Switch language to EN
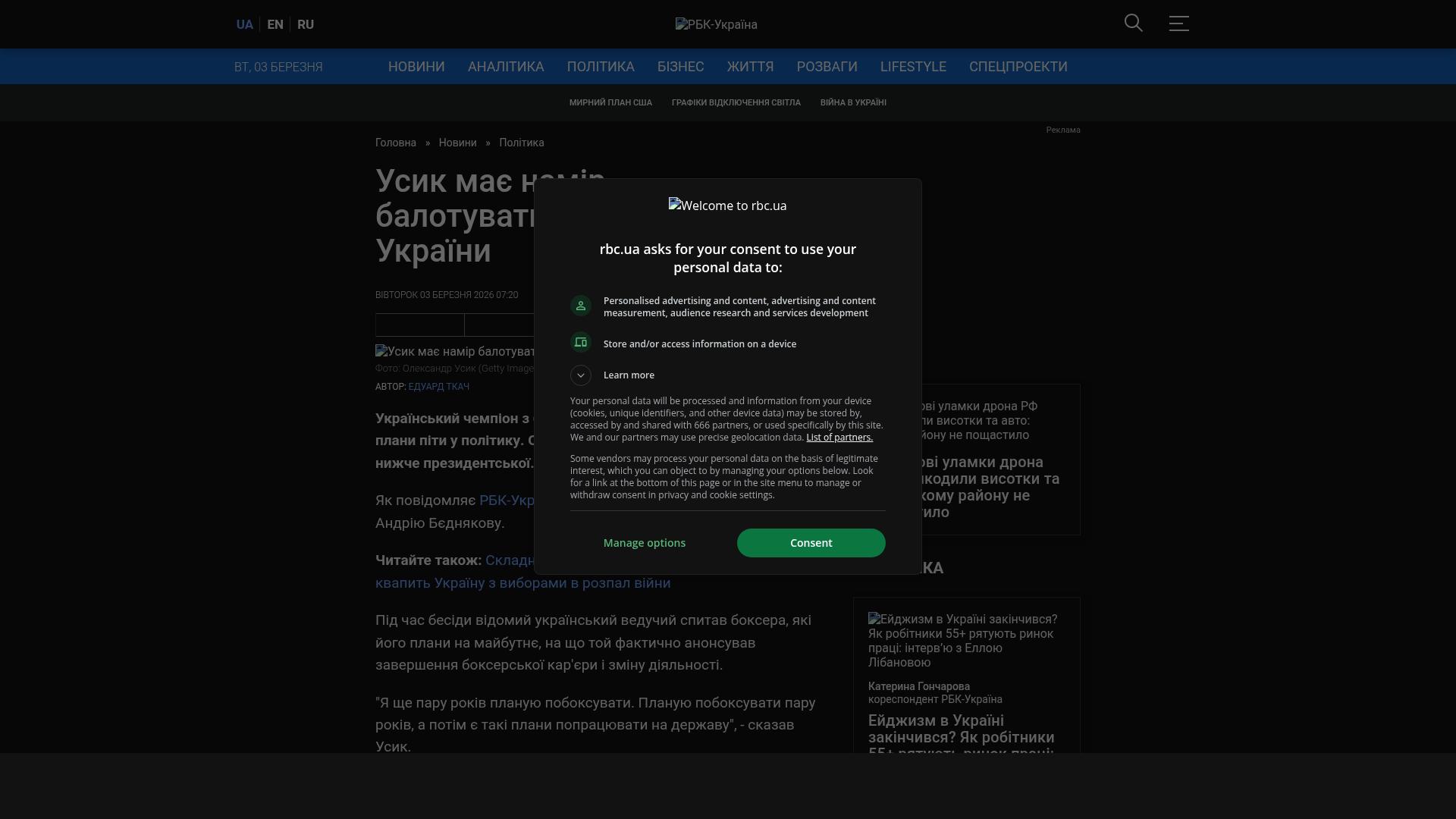 click(x=275, y=24)
